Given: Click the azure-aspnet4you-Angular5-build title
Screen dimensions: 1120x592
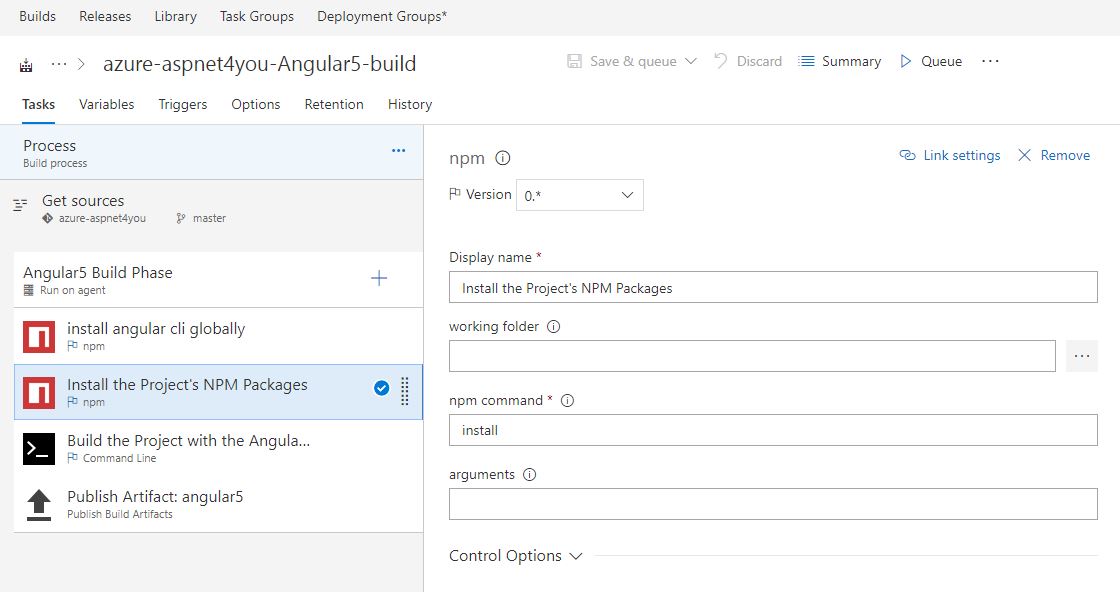Looking at the screenshot, I should coord(260,64).
